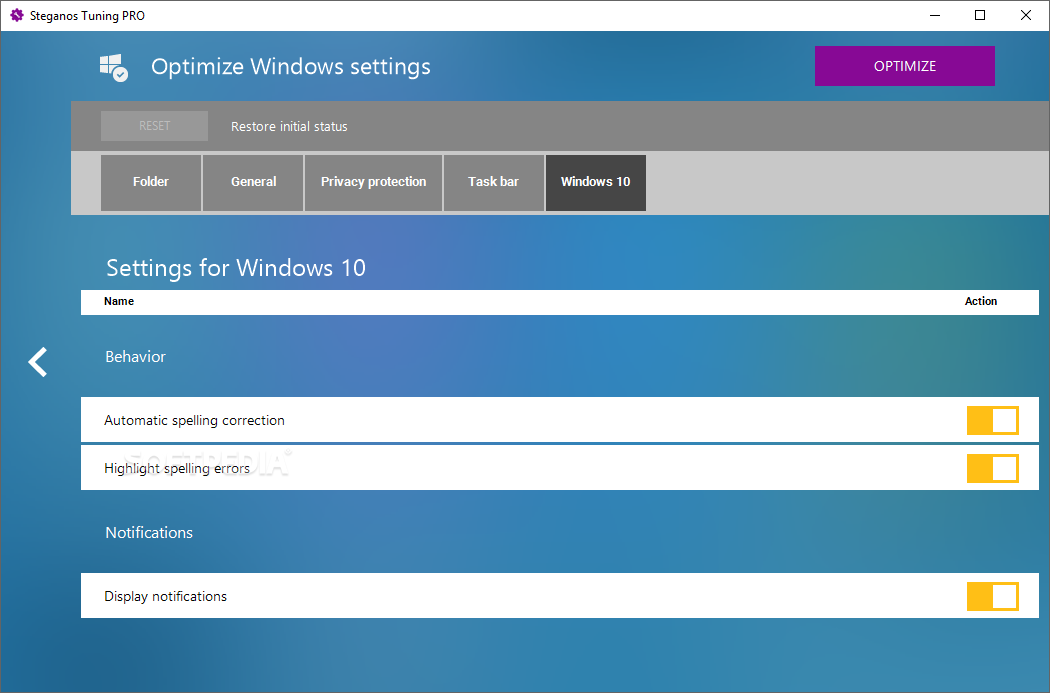Viewport: 1050px width, 693px height.
Task: Select the Windows 10 tab
Action: coord(595,183)
